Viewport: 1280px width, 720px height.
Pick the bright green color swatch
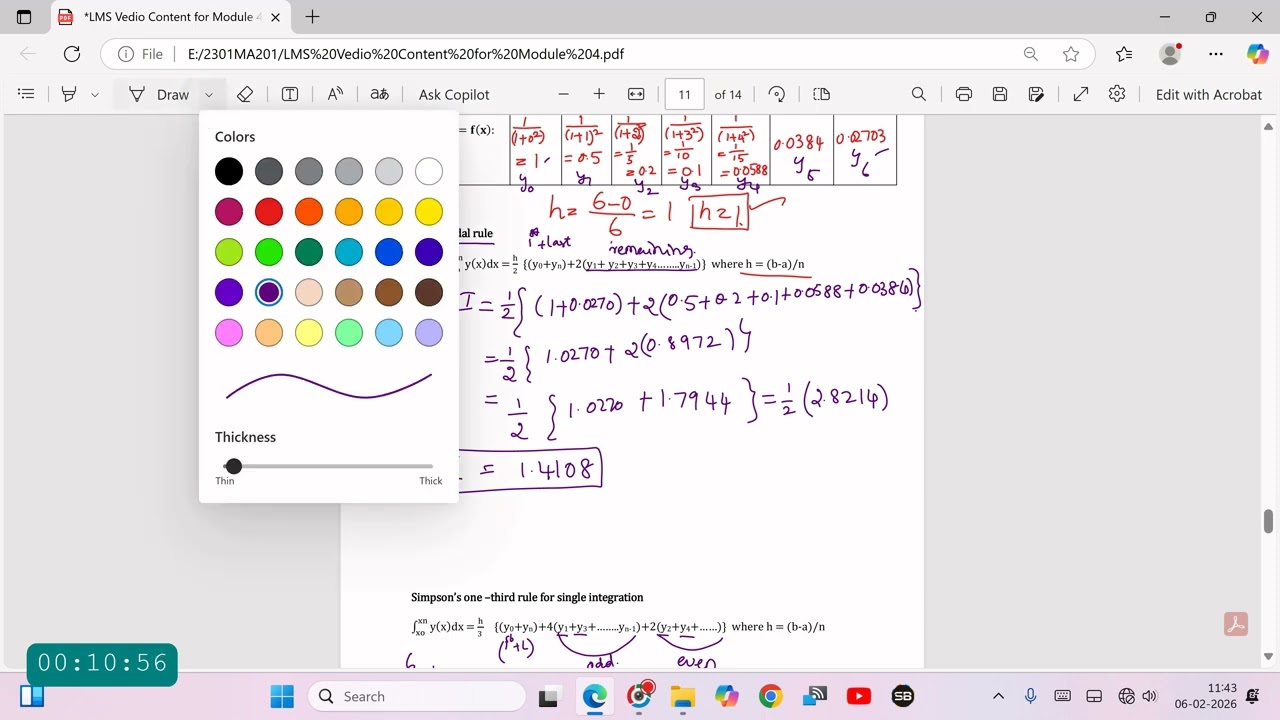(269, 251)
